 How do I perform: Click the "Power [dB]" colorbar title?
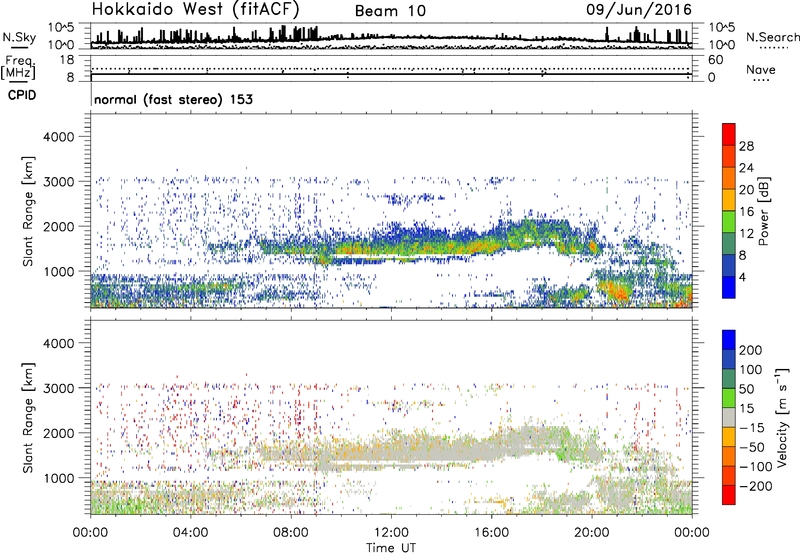764,211
